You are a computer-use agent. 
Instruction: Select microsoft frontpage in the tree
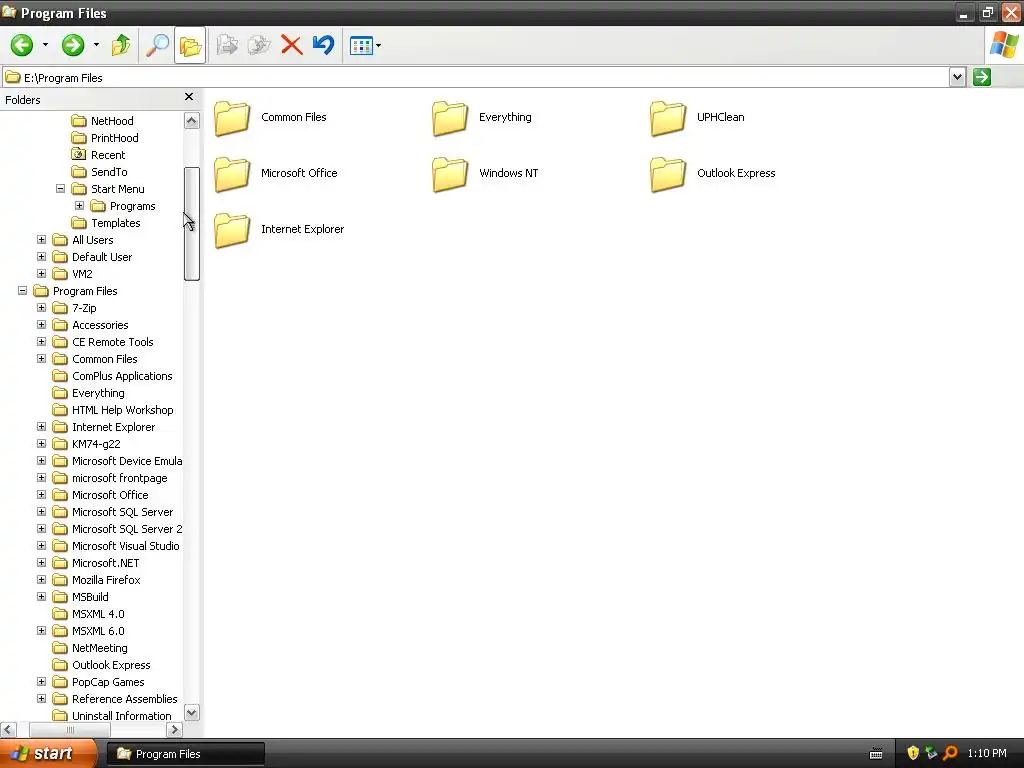120,478
